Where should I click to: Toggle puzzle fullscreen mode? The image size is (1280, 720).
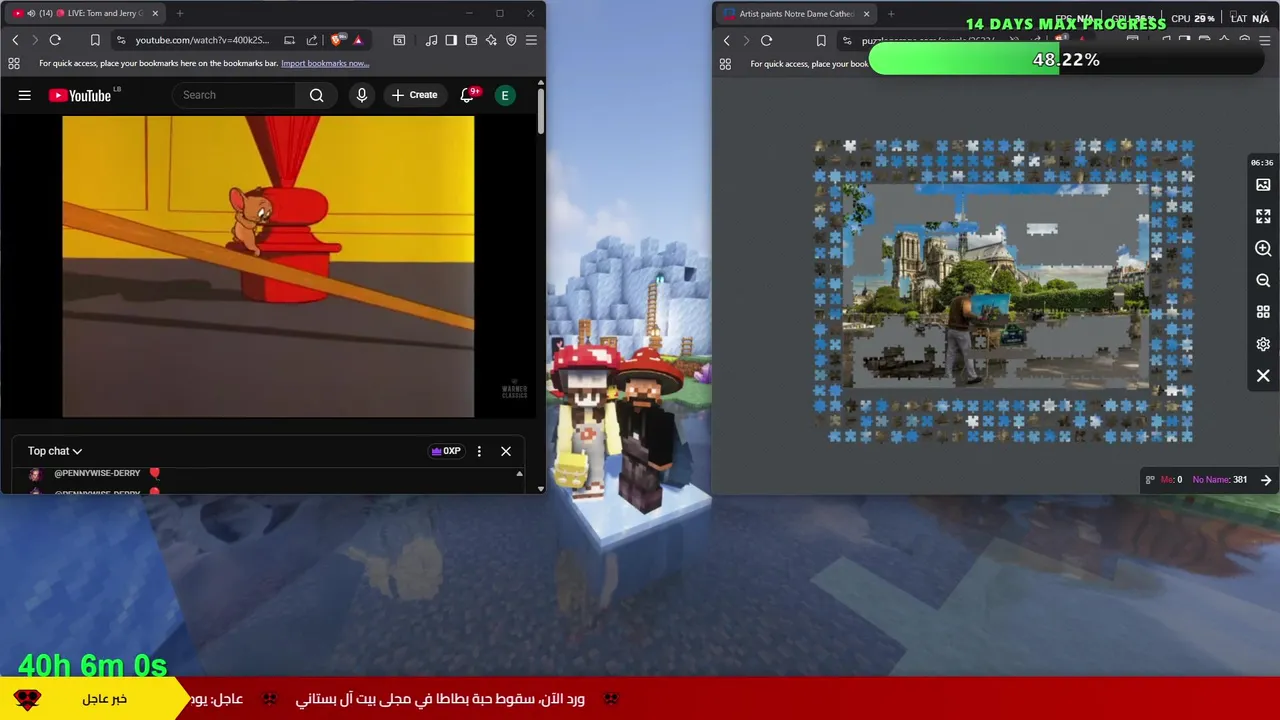(1263, 216)
